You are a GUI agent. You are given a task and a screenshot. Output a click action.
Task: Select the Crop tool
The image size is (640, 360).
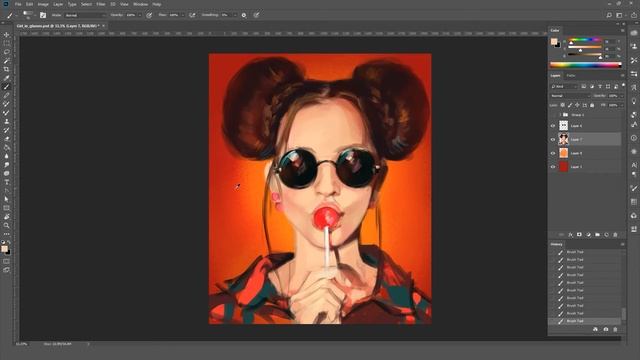pos(7,69)
